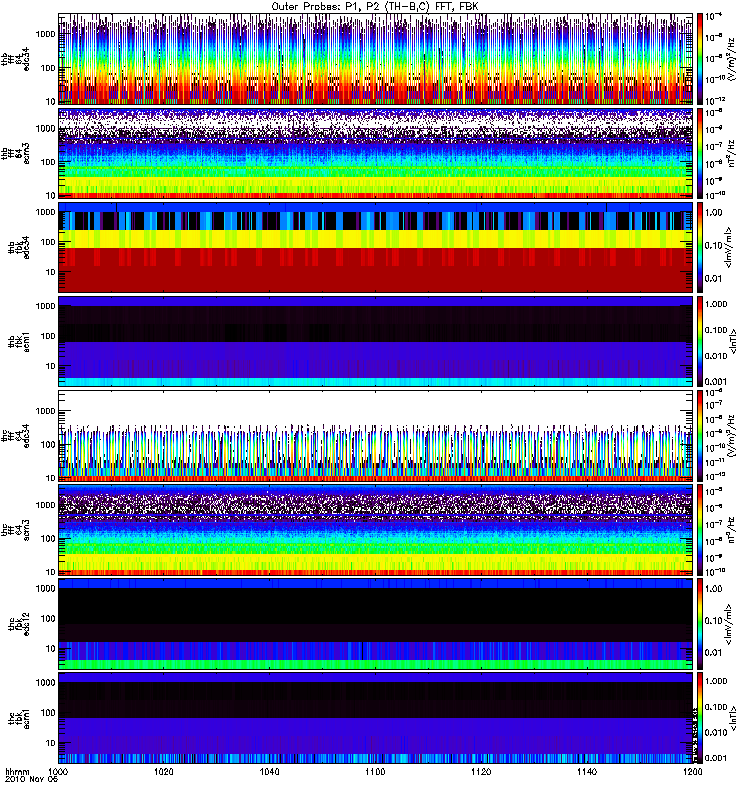The image size is (750, 800).
Task: Click the time axis label "1000" at bottom
Action: coord(59,771)
